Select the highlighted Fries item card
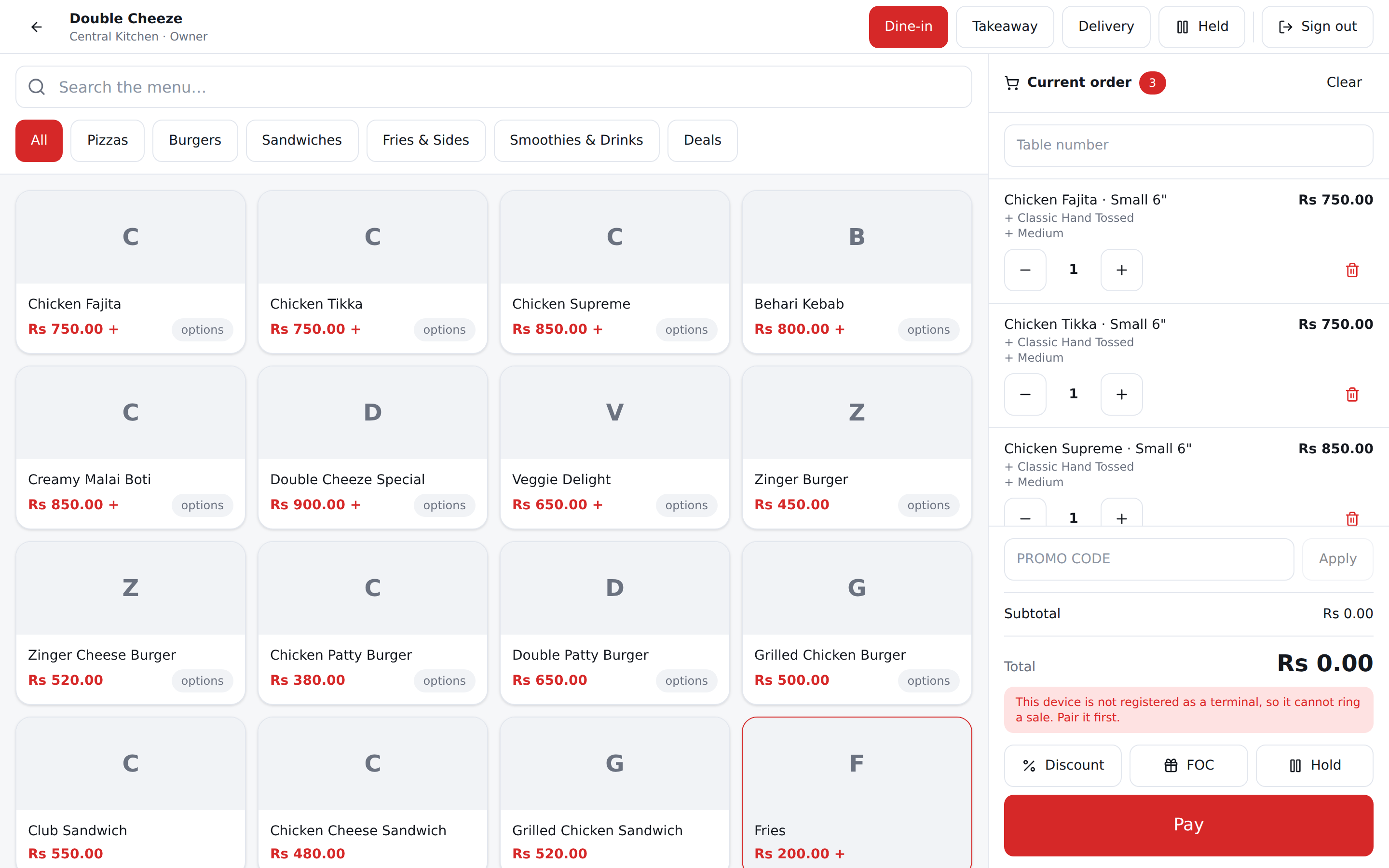This screenshot has width=1389, height=868. (x=857, y=793)
